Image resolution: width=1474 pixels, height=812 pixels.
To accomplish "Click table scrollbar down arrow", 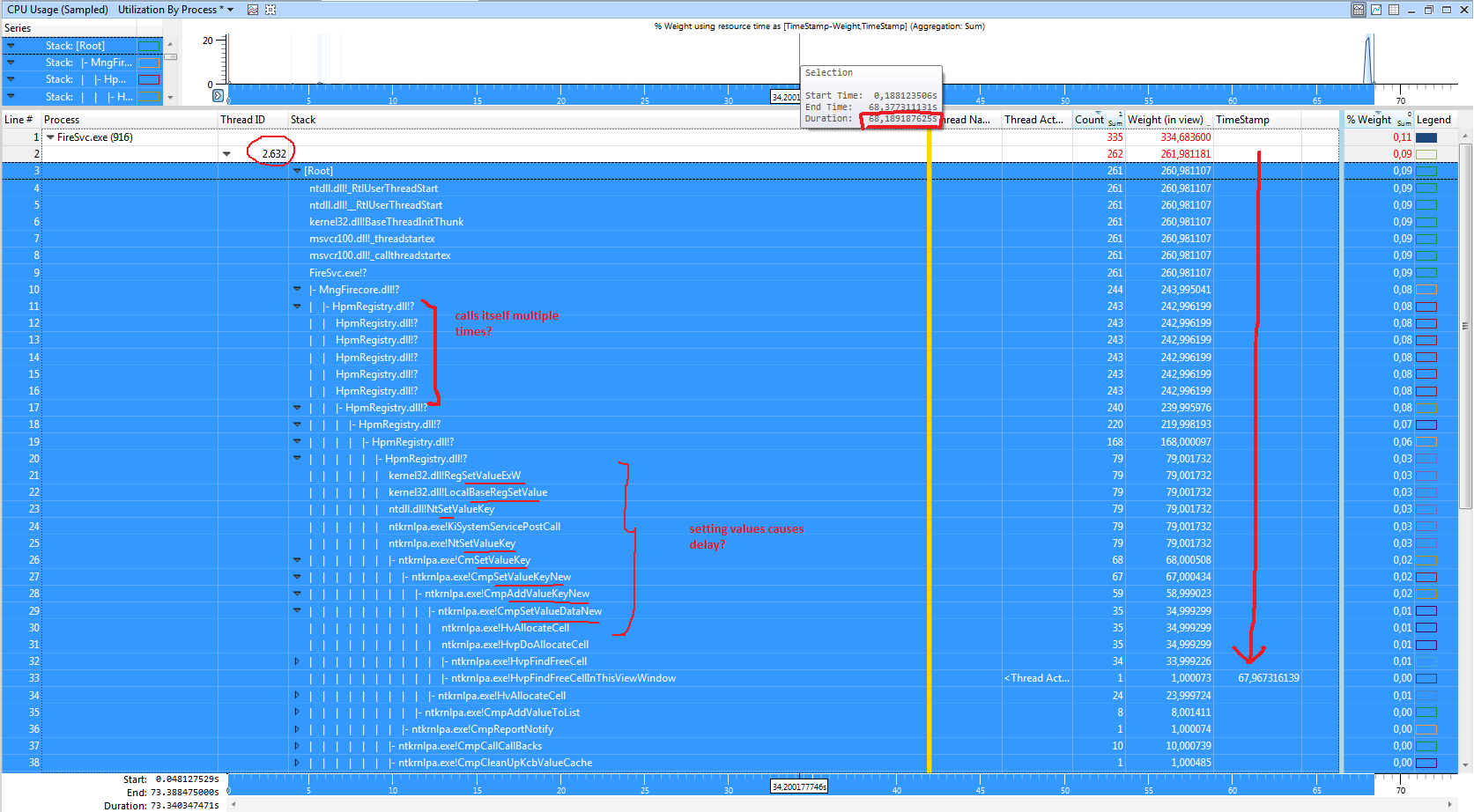I will (x=1466, y=764).
